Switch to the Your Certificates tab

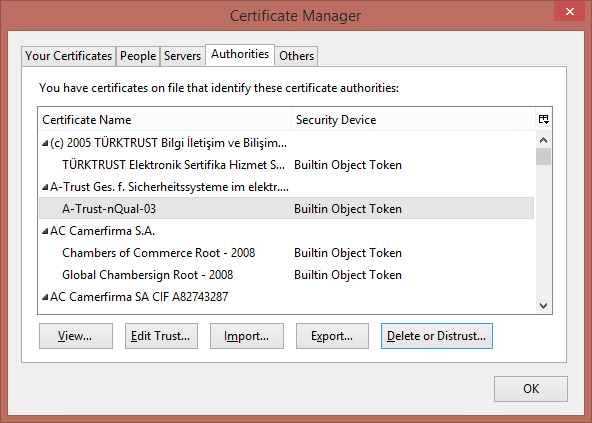coord(69,56)
